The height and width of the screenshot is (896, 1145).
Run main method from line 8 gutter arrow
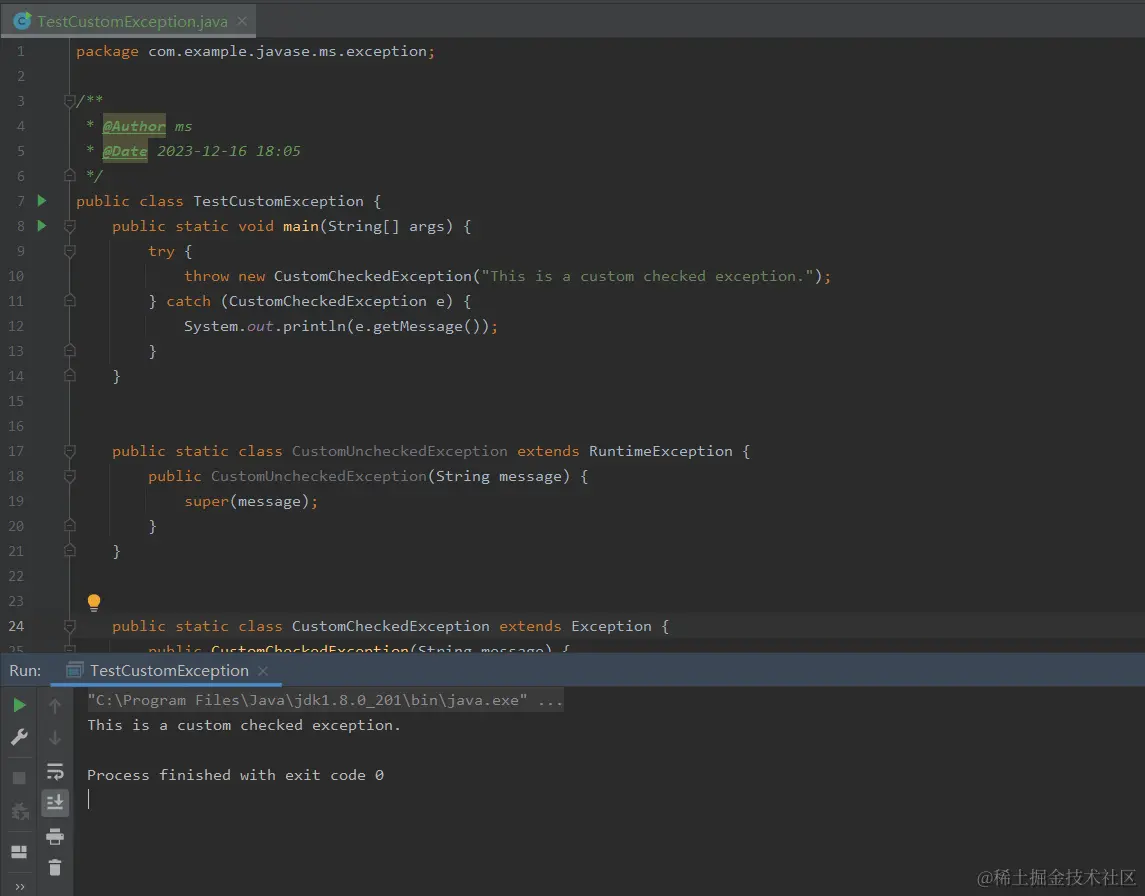[42, 226]
